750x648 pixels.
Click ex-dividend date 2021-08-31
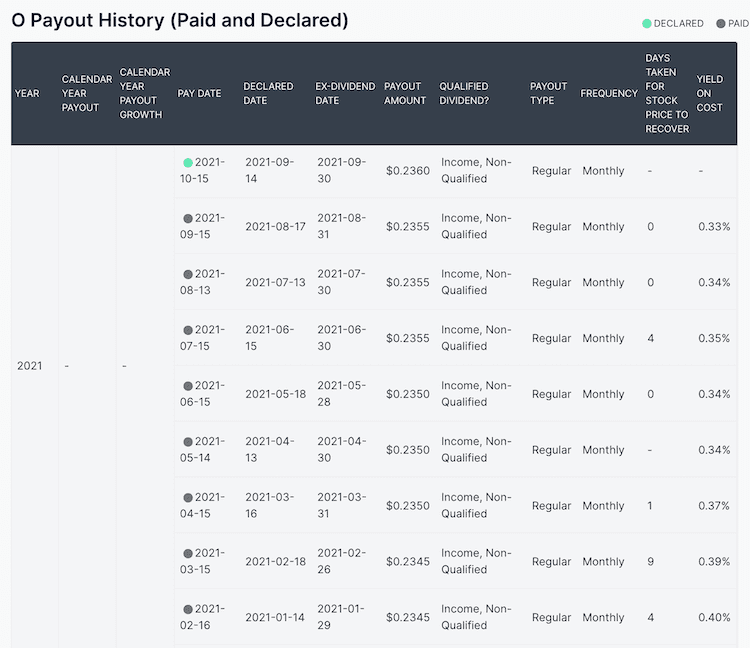[342, 226]
